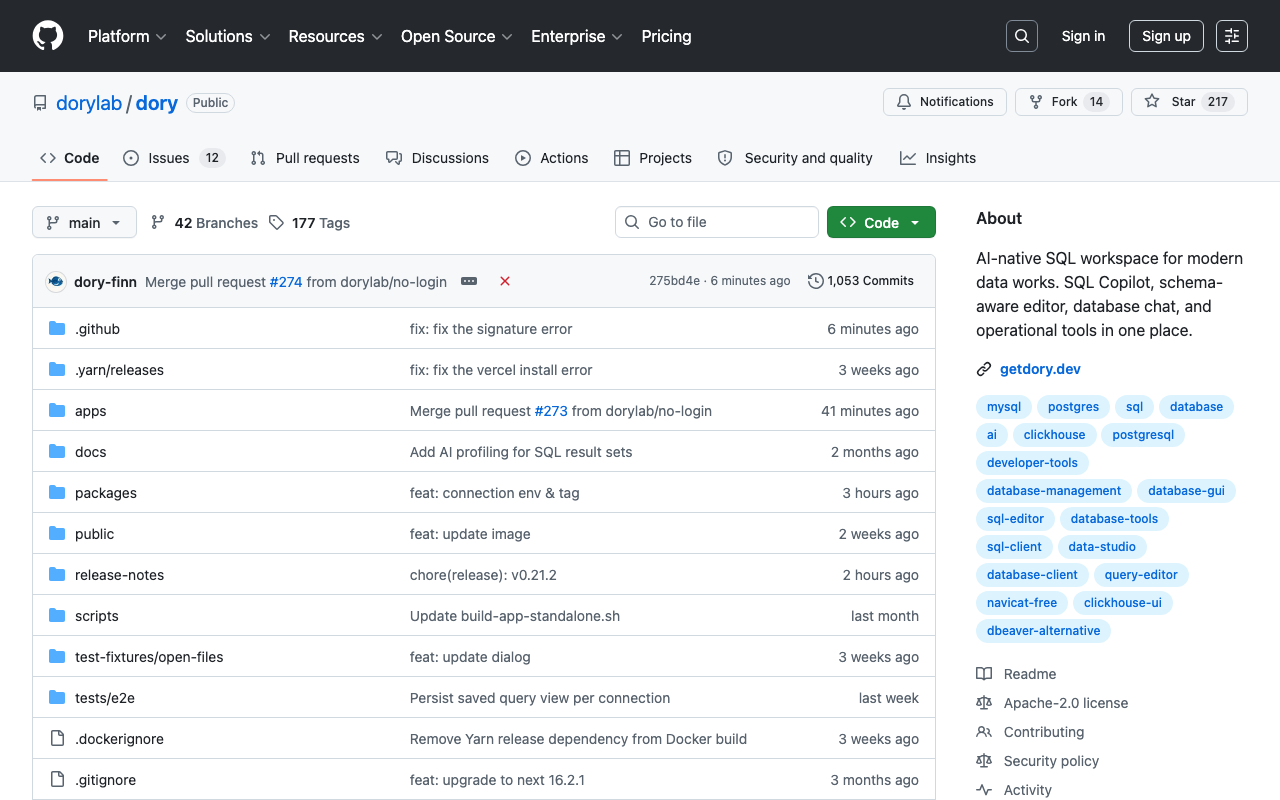Screen dimensions: 1280x800
Task: Open the Insights tab
Action: 938,158
